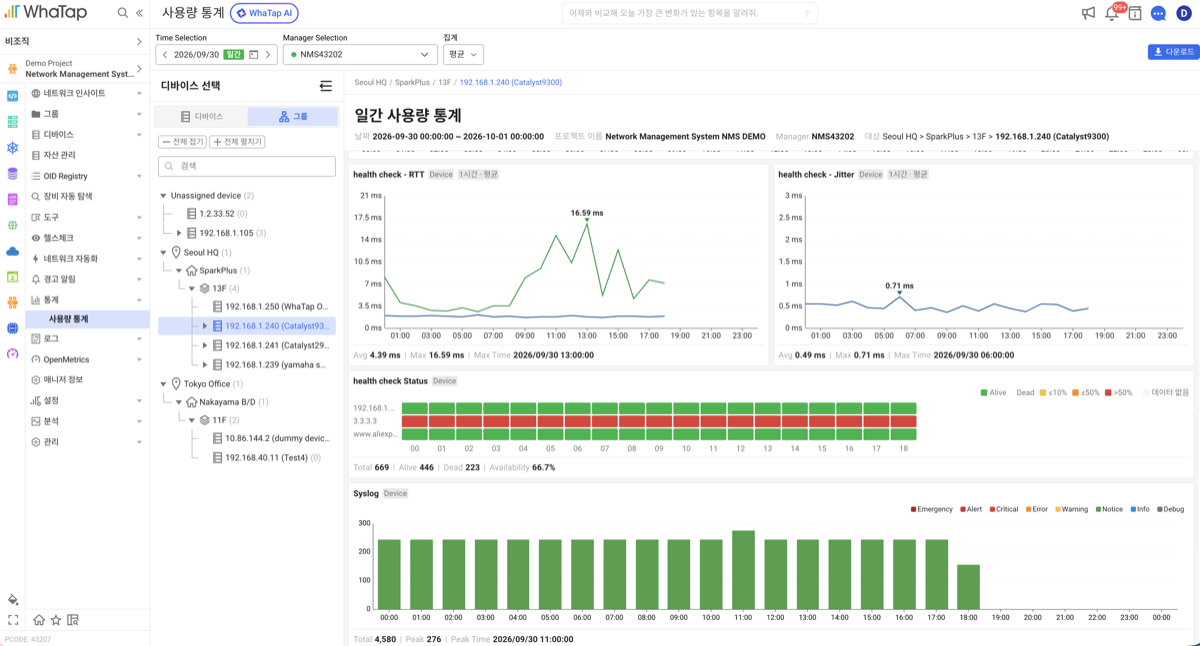Click the green globe icon in rail
Screen dimensions: 1200x646
(12, 225)
